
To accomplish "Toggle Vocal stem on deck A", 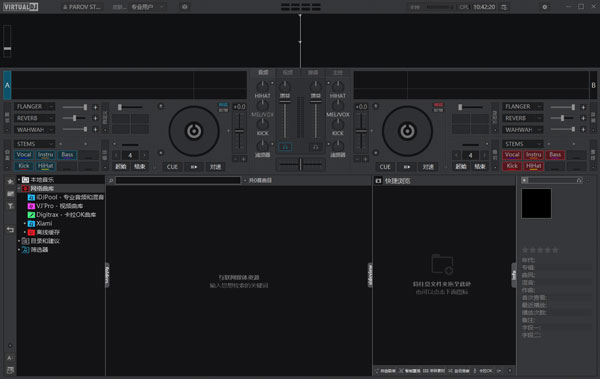I will pyautogui.click(x=24, y=155).
